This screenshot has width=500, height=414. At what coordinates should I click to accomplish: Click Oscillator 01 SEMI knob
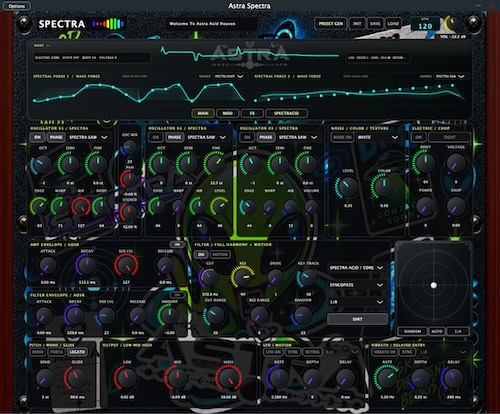click(70, 164)
